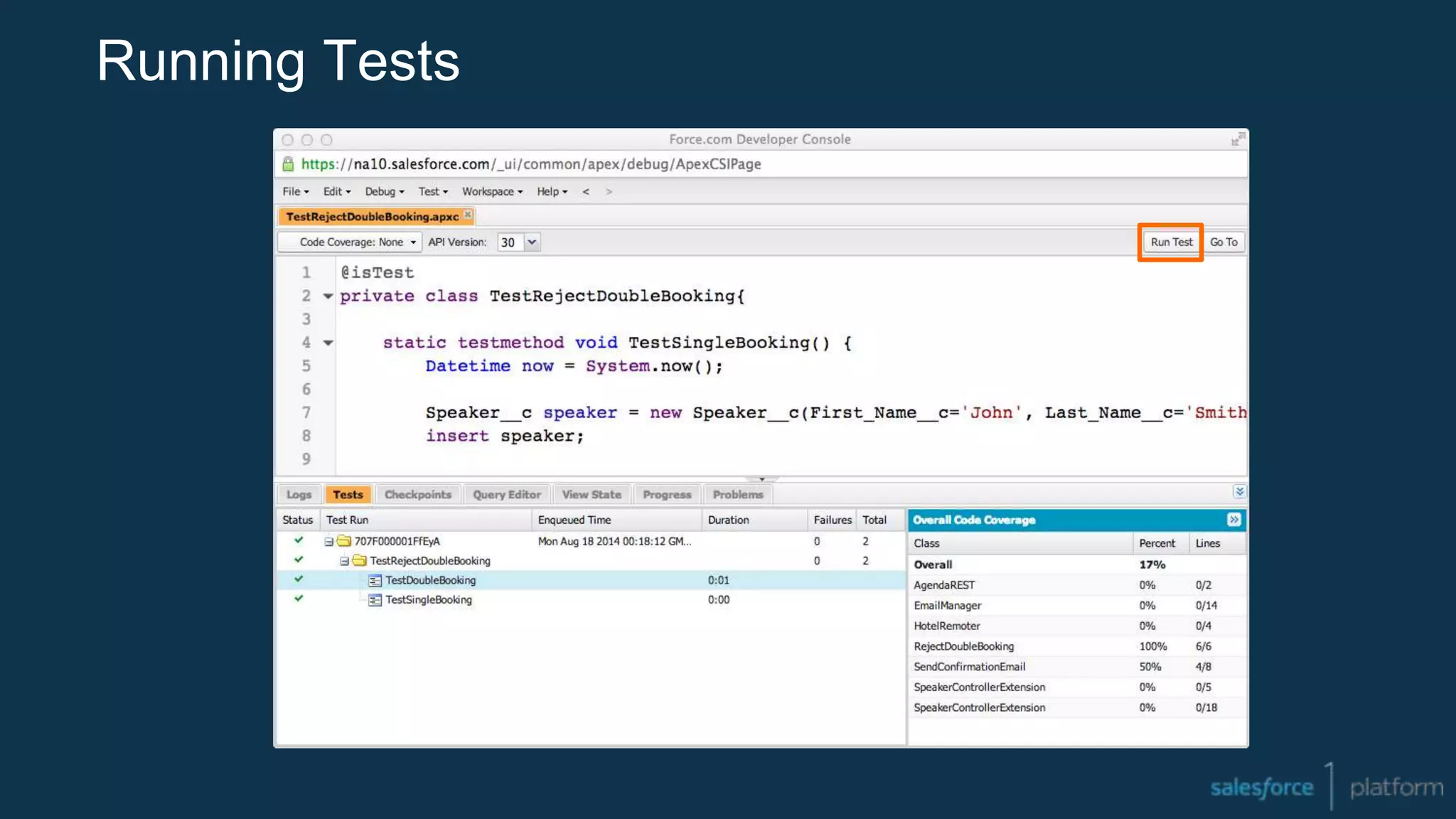Click the URL address field
This screenshot has width=1456, height=819.
pyautogui.click(x=761, y=164)
